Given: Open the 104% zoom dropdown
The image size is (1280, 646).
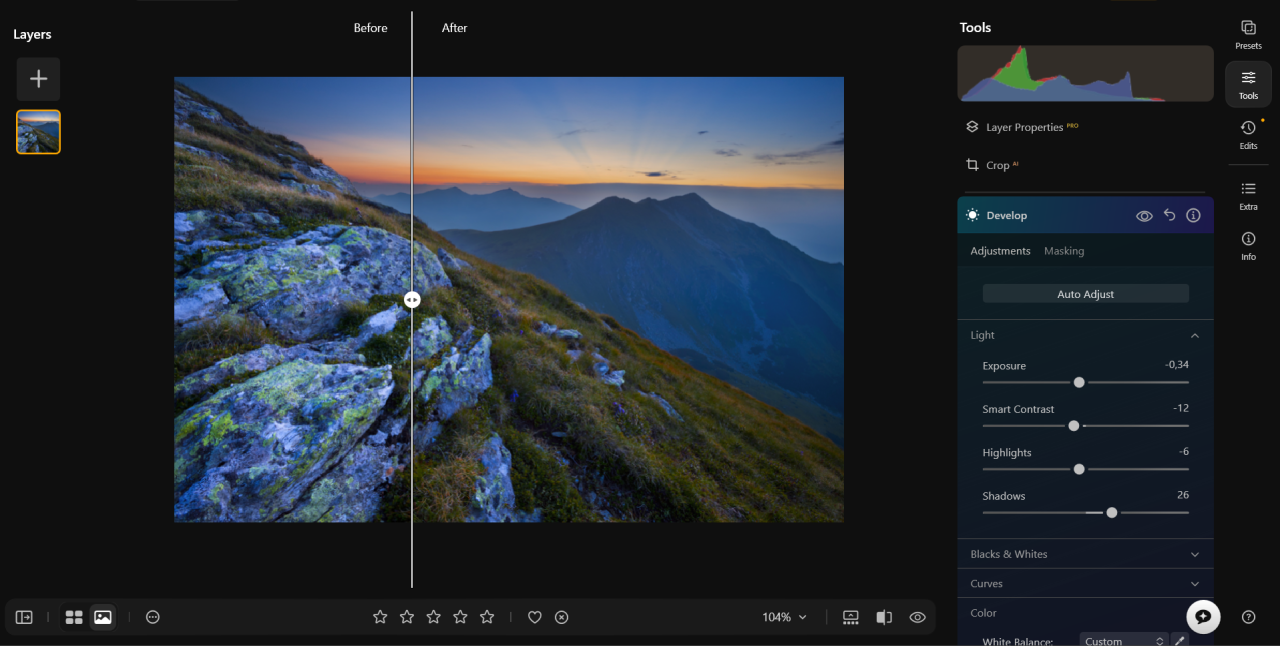Looking at the screenshot, I should click(x=784, y=617).
